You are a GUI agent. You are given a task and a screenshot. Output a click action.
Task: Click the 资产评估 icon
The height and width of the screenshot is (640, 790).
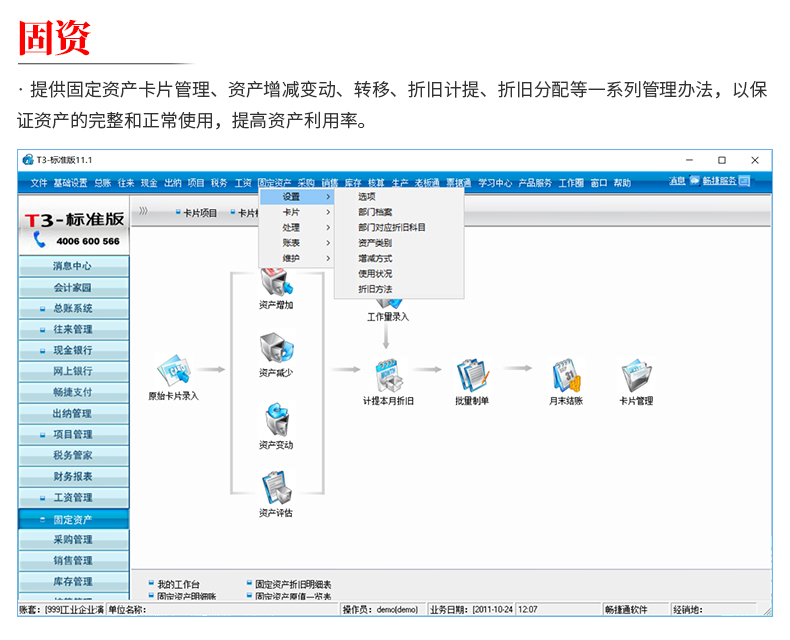276,488
